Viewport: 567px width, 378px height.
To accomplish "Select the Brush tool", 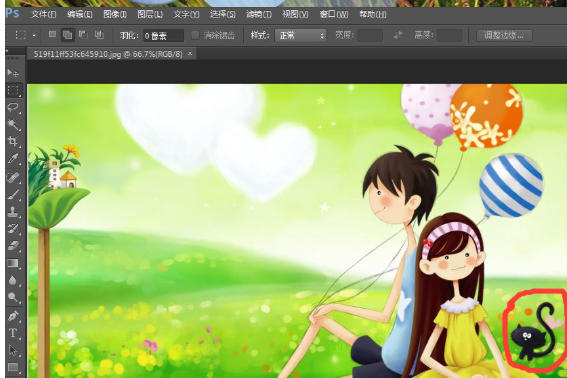I will pyautogui.click(x=13, y=195).
